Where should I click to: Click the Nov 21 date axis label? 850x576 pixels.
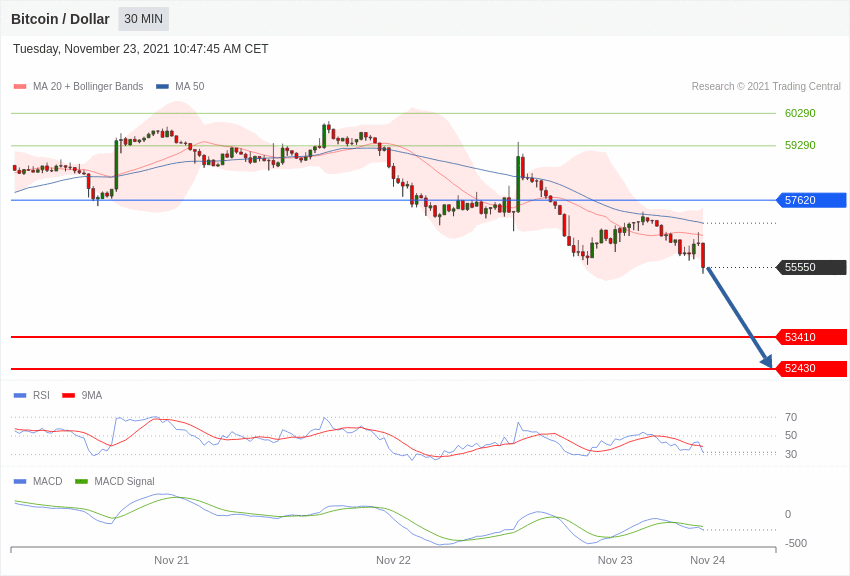[x=171, y=560]
